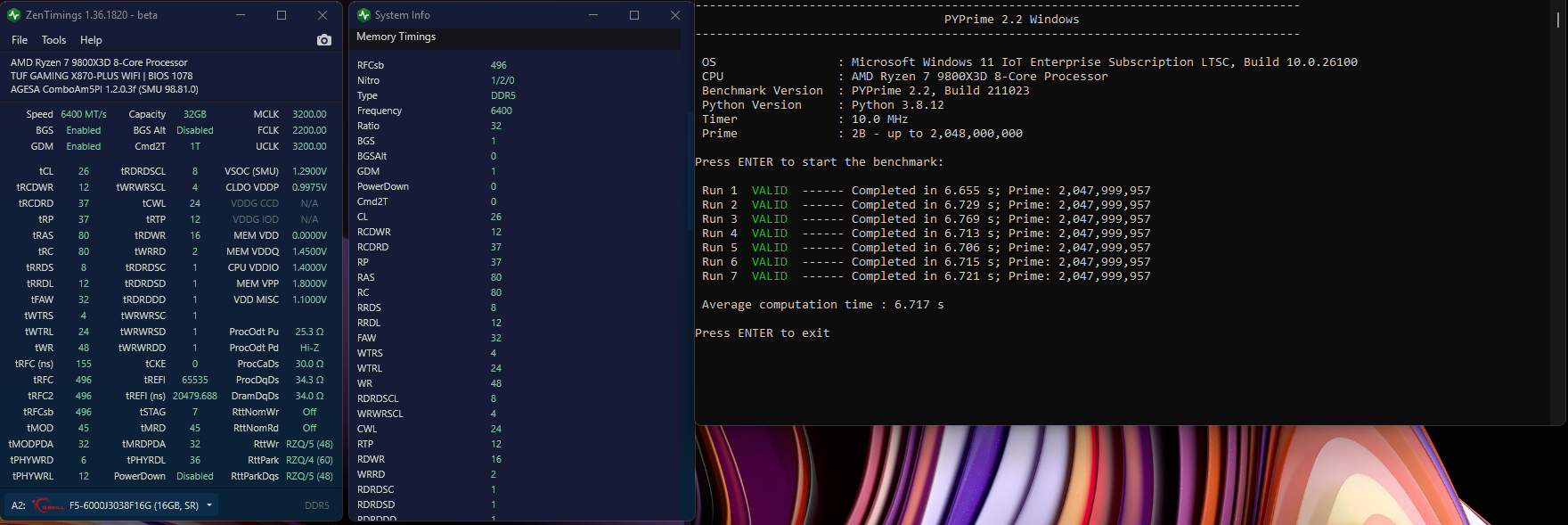Click the AGESA ComboAm5PI version line
This screenshot has width=1568, height=525.
coord(104,89)
